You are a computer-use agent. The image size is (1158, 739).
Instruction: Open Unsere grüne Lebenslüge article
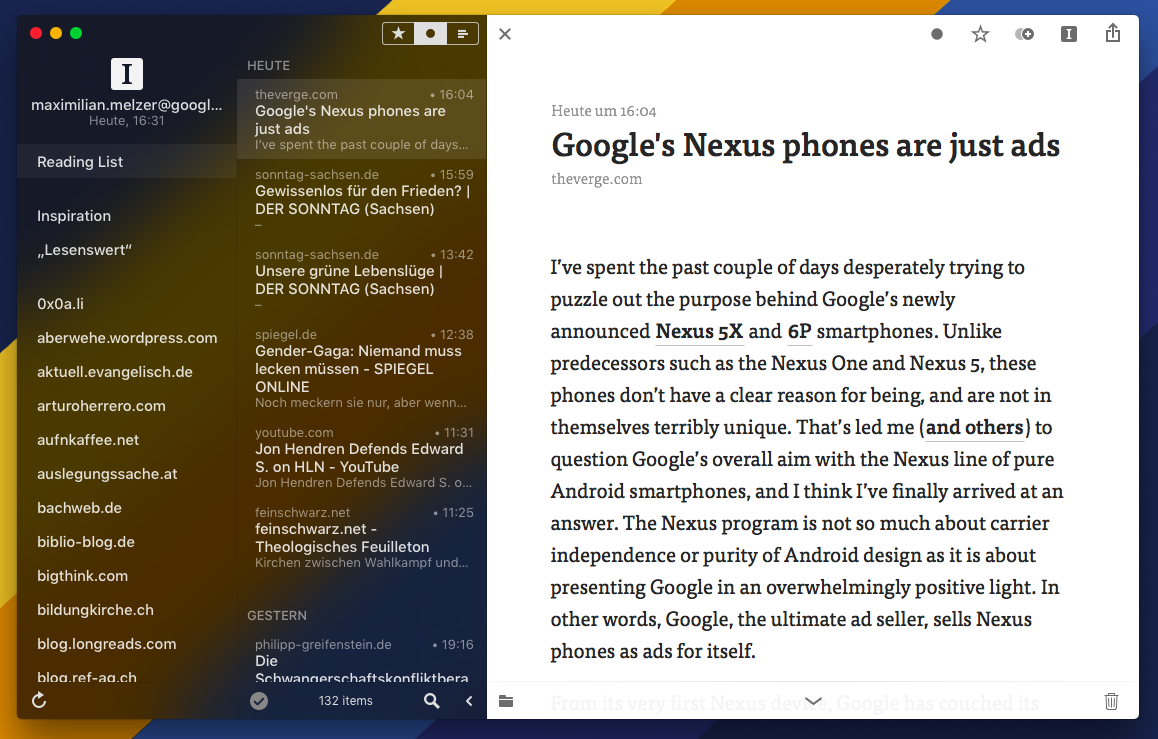(x=362, y=279)
